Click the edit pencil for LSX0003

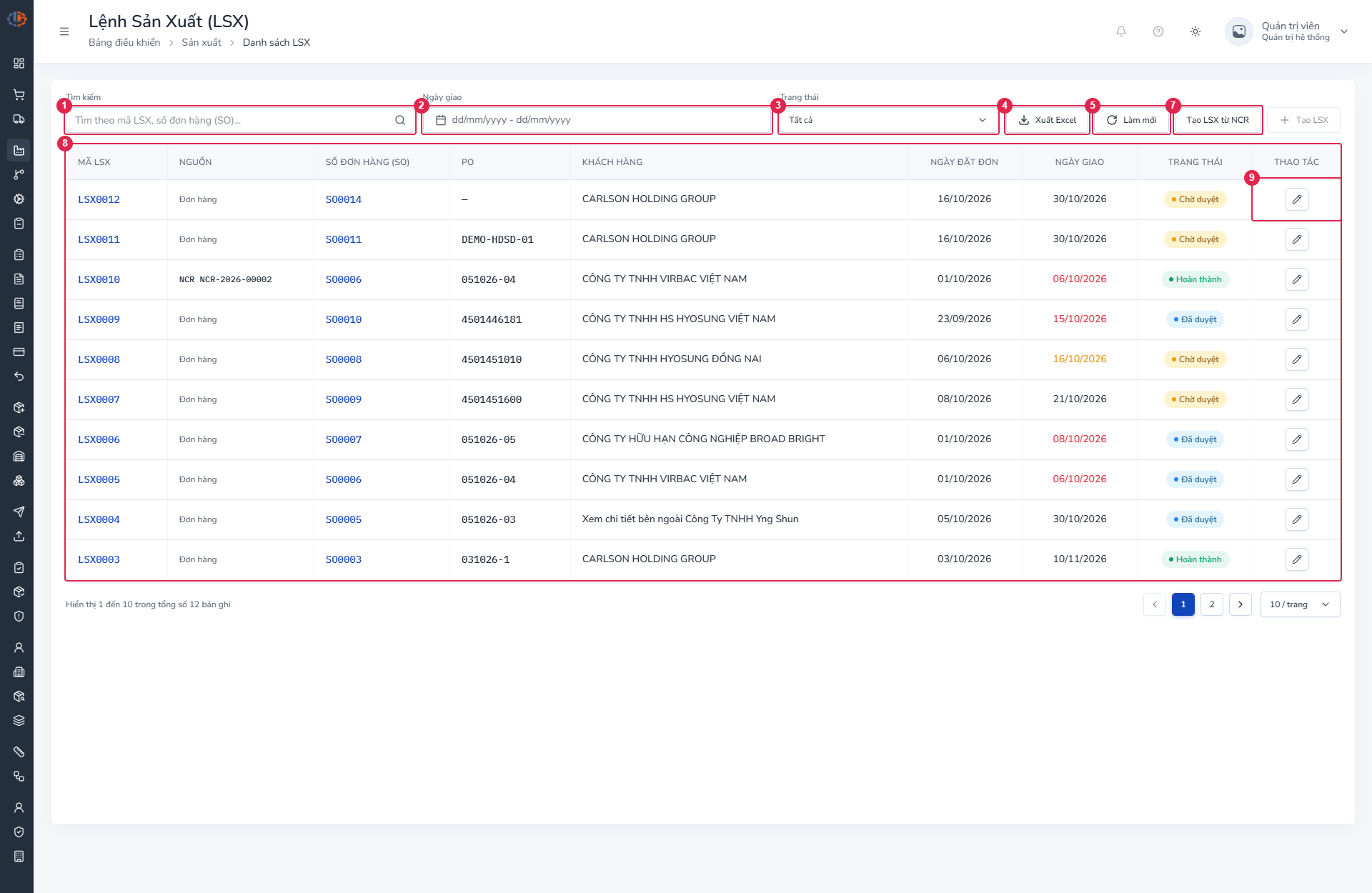pos(1296,559)
